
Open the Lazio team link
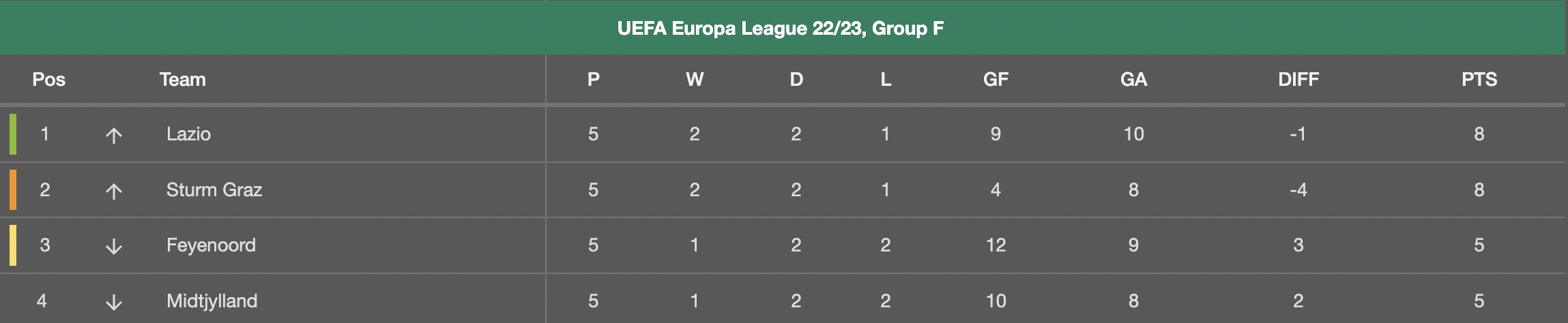(188, 134)
